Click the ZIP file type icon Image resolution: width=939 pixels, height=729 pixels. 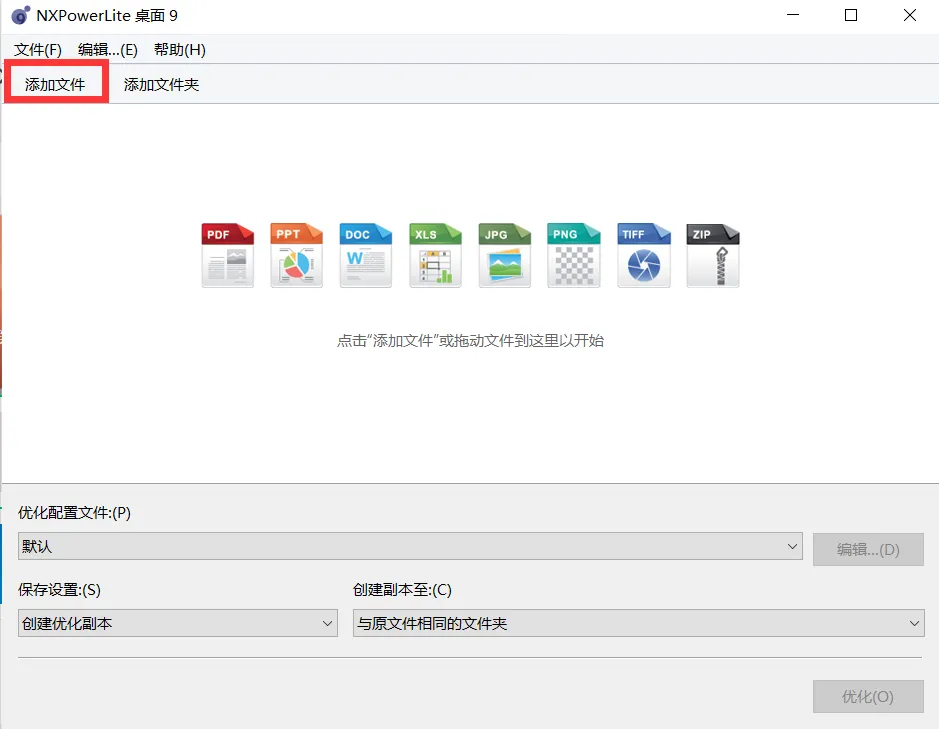(x=713, y=255)
